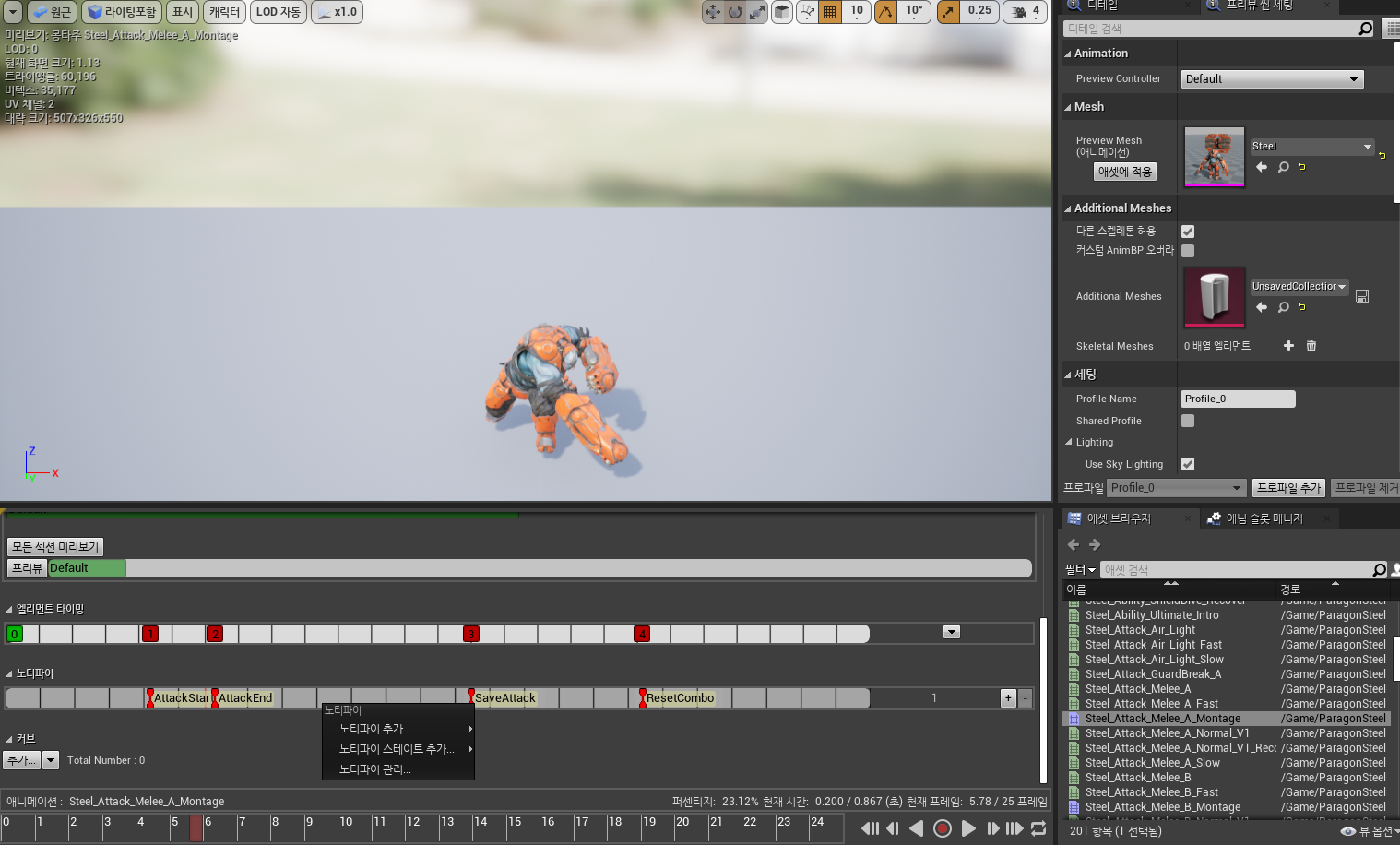Screen dimensions: 1400x845
Task: Open 캐릭터 character menu
Action: tap(224, 12)
